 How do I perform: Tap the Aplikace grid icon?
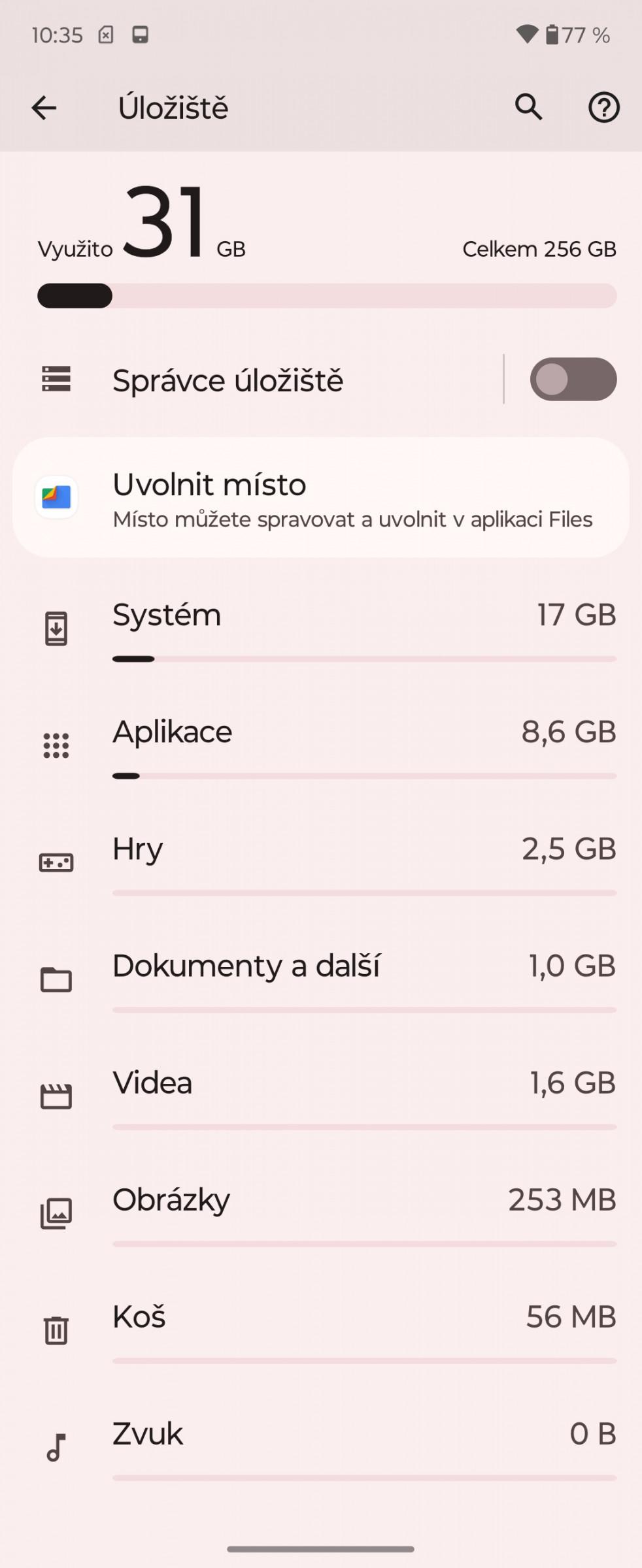coord(56,745)
